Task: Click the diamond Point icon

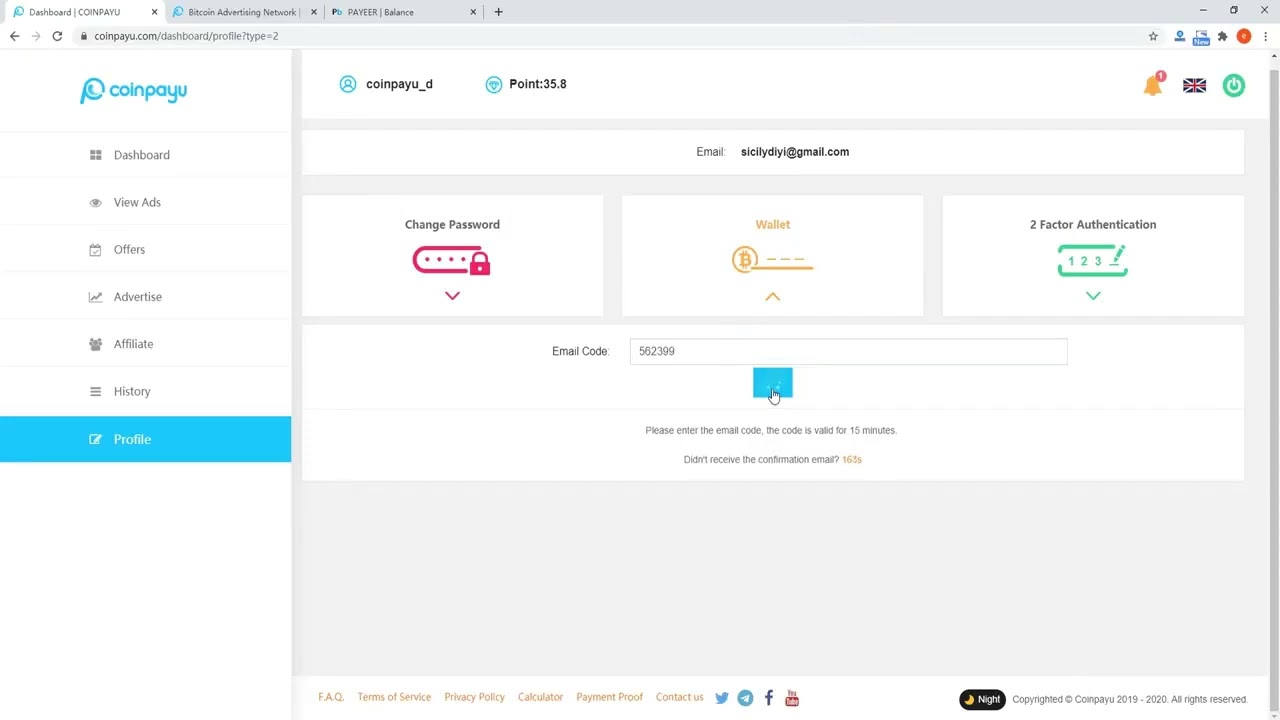Action: click(x=493, y=84)
